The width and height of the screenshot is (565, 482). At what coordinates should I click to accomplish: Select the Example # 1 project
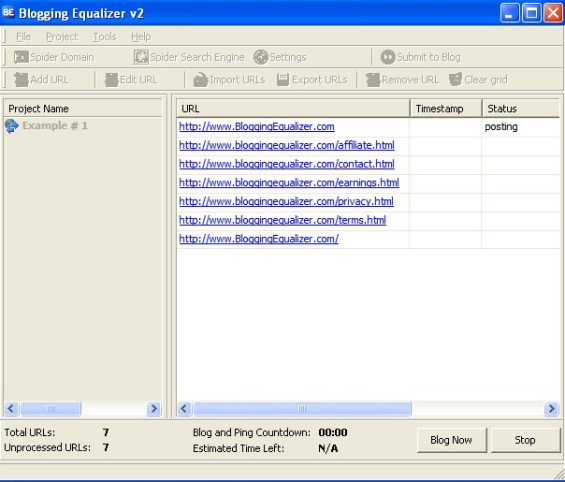pos(55,126)
